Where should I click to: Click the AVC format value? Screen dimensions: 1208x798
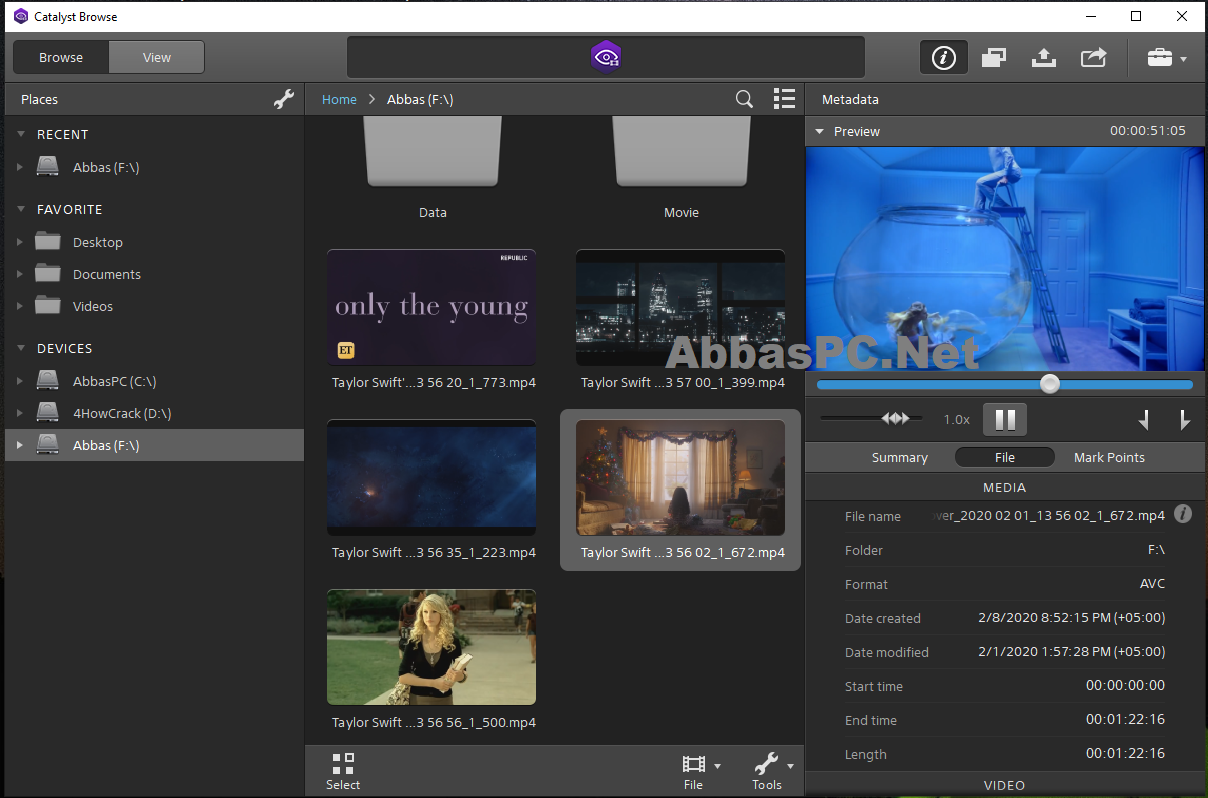(x=1153, y=584)
